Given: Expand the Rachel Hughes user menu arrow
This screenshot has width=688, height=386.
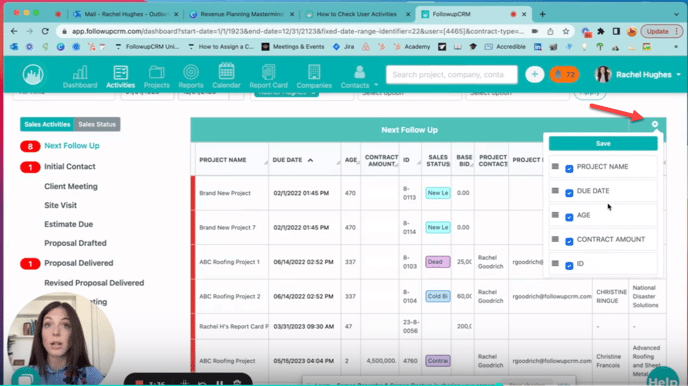Looking at the screenshot, I should click(678, 75).
